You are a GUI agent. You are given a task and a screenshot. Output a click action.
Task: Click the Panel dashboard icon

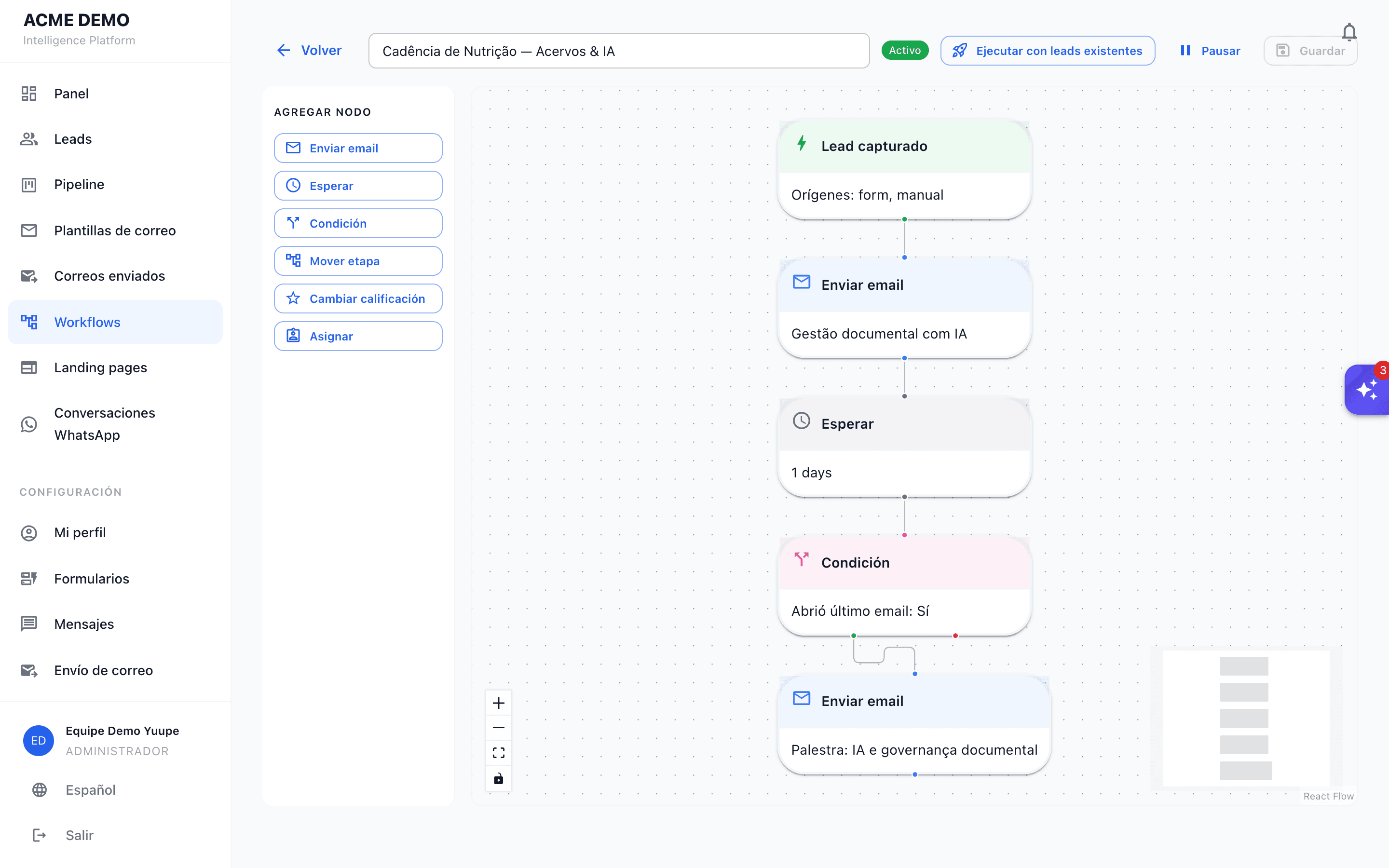(x=29, y=94)
